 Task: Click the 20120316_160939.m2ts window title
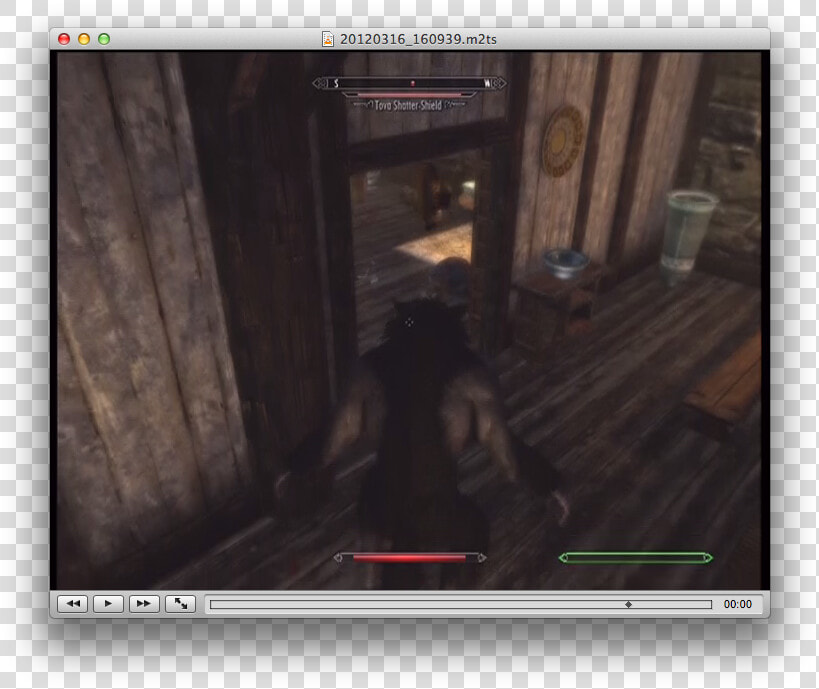pos(418,39)
